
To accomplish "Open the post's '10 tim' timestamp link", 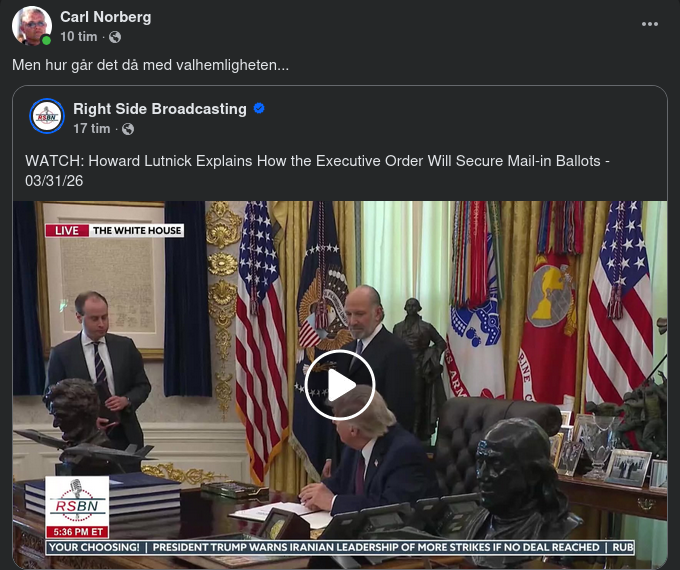I will point(78,37).
